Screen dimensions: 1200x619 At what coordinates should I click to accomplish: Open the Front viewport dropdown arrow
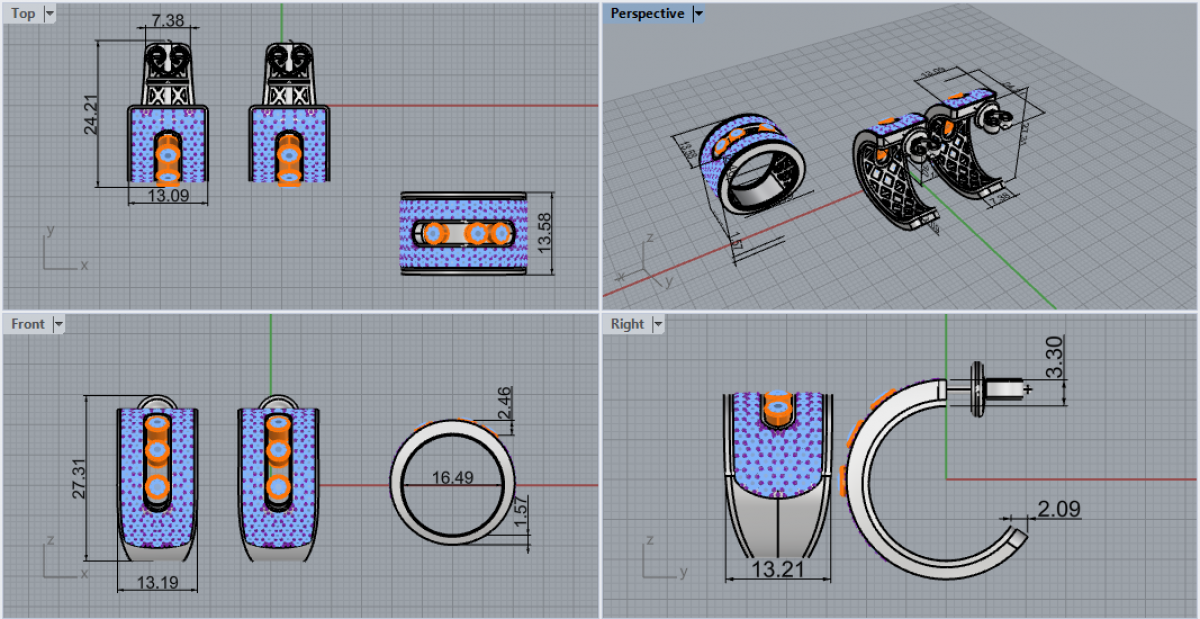pyautogui.click(x=58, y=324)
